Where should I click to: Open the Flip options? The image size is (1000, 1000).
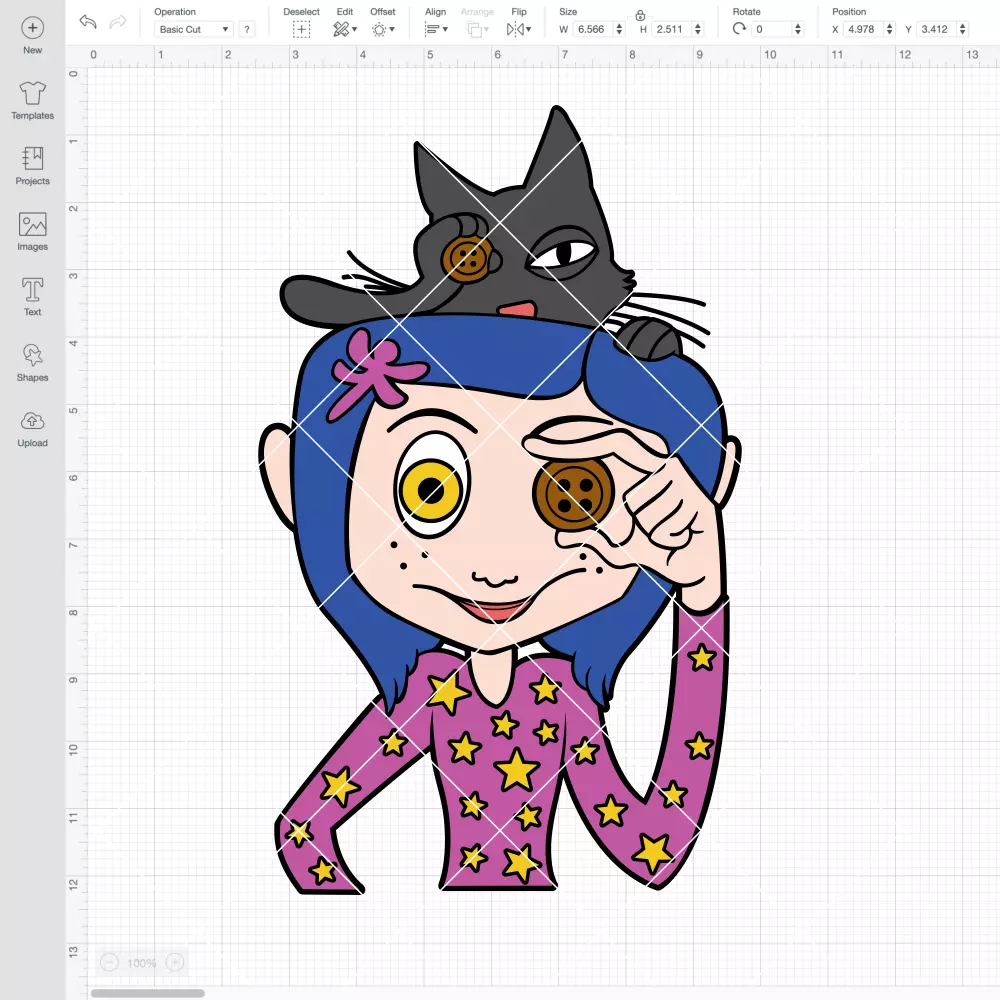[519, 29]
